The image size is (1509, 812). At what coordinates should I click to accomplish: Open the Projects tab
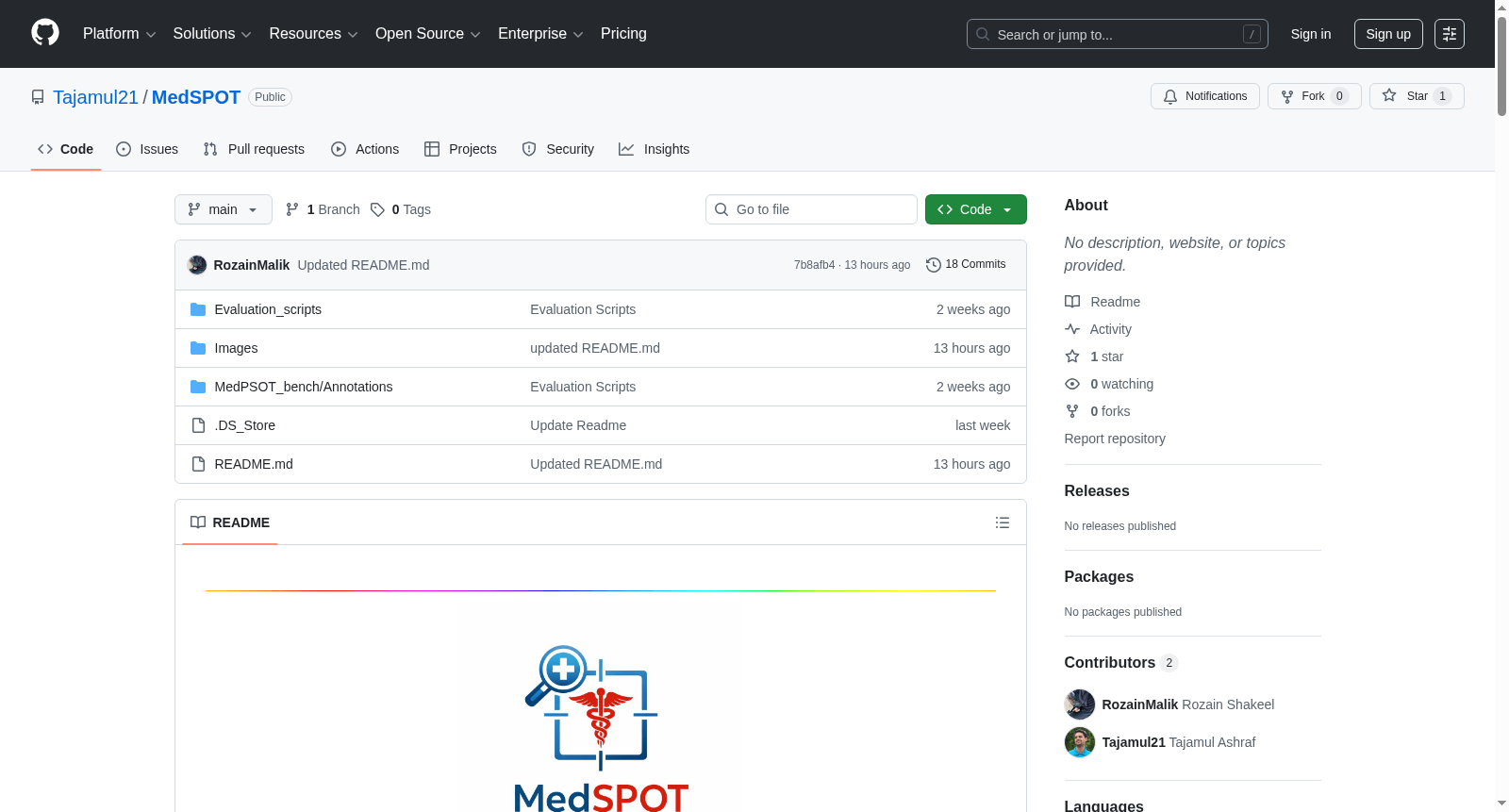click(460, 149)
